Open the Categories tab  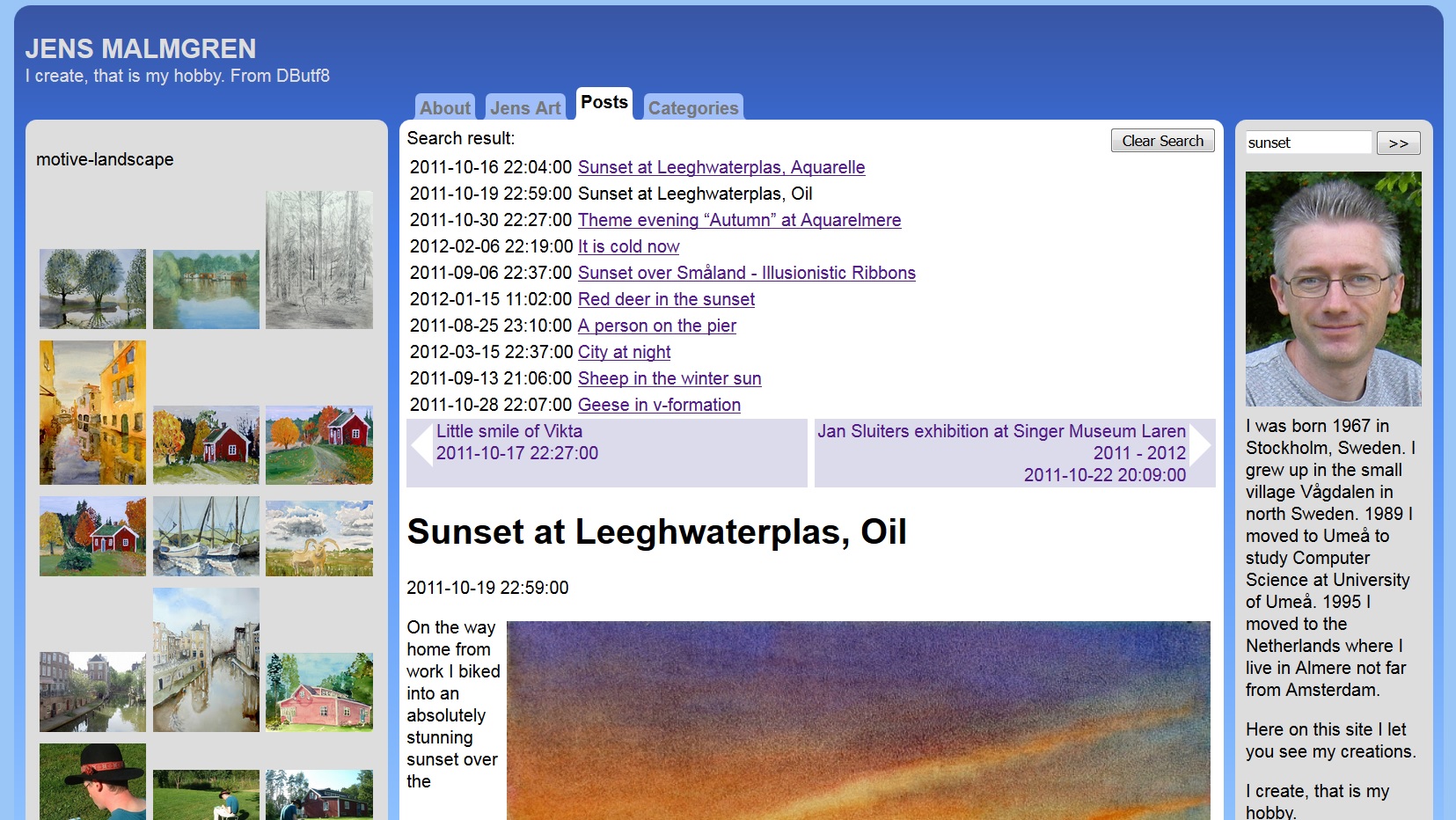(x=693, y=107)
